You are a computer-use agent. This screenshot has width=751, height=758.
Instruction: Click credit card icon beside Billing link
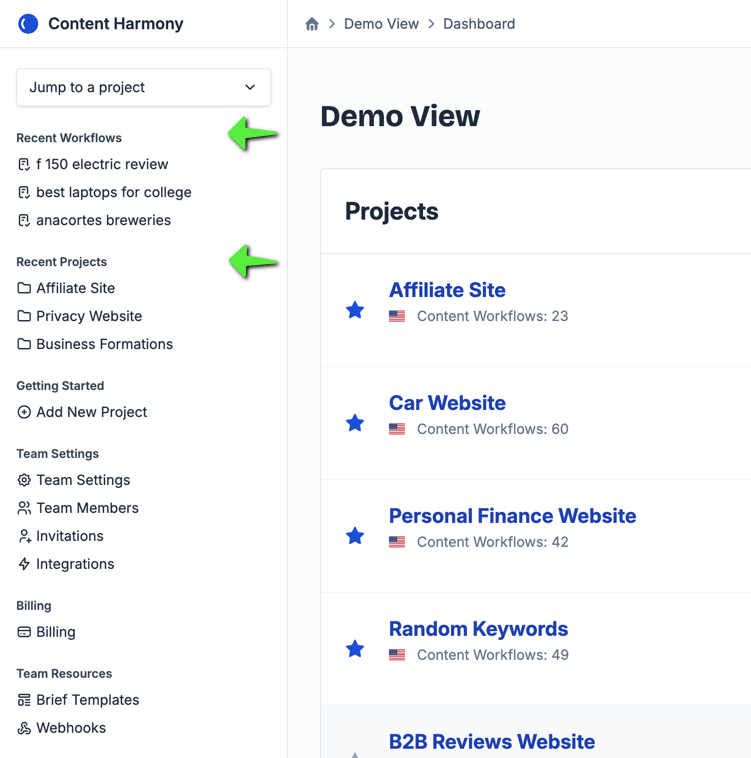[x=24, y=632]
